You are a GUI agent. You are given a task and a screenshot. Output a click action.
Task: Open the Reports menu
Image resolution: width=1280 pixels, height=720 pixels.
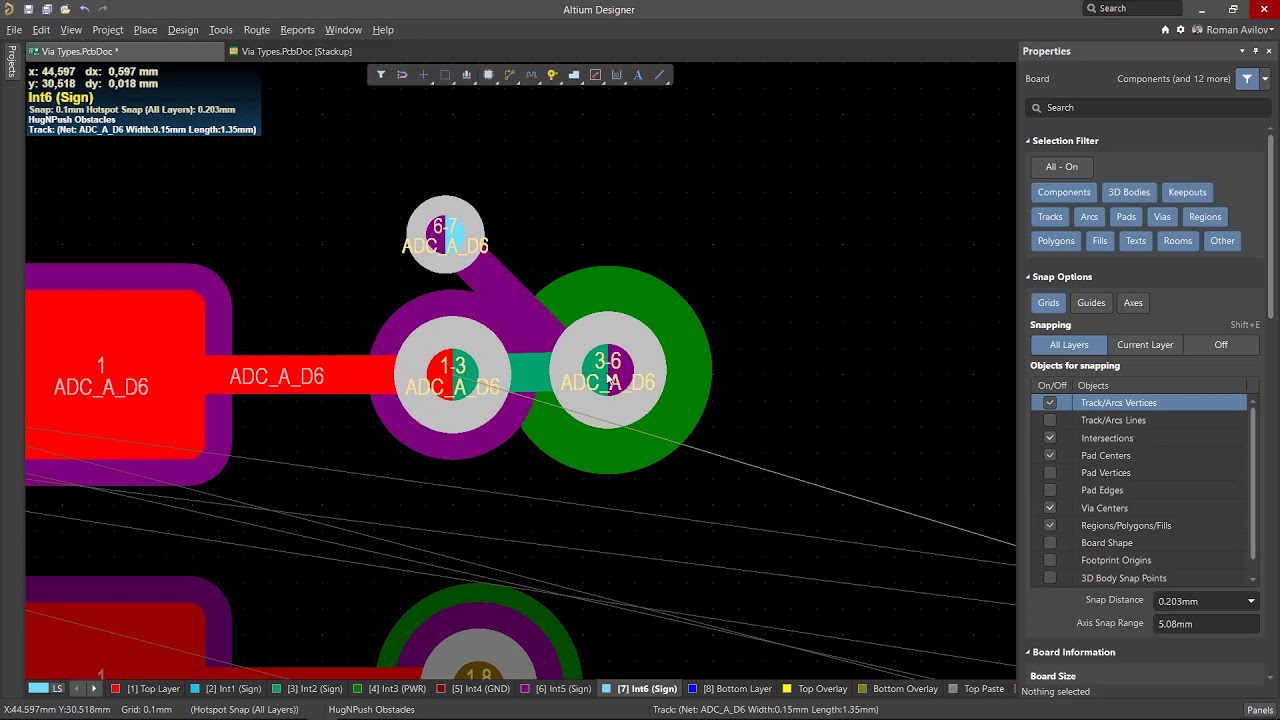coord(297,30)
